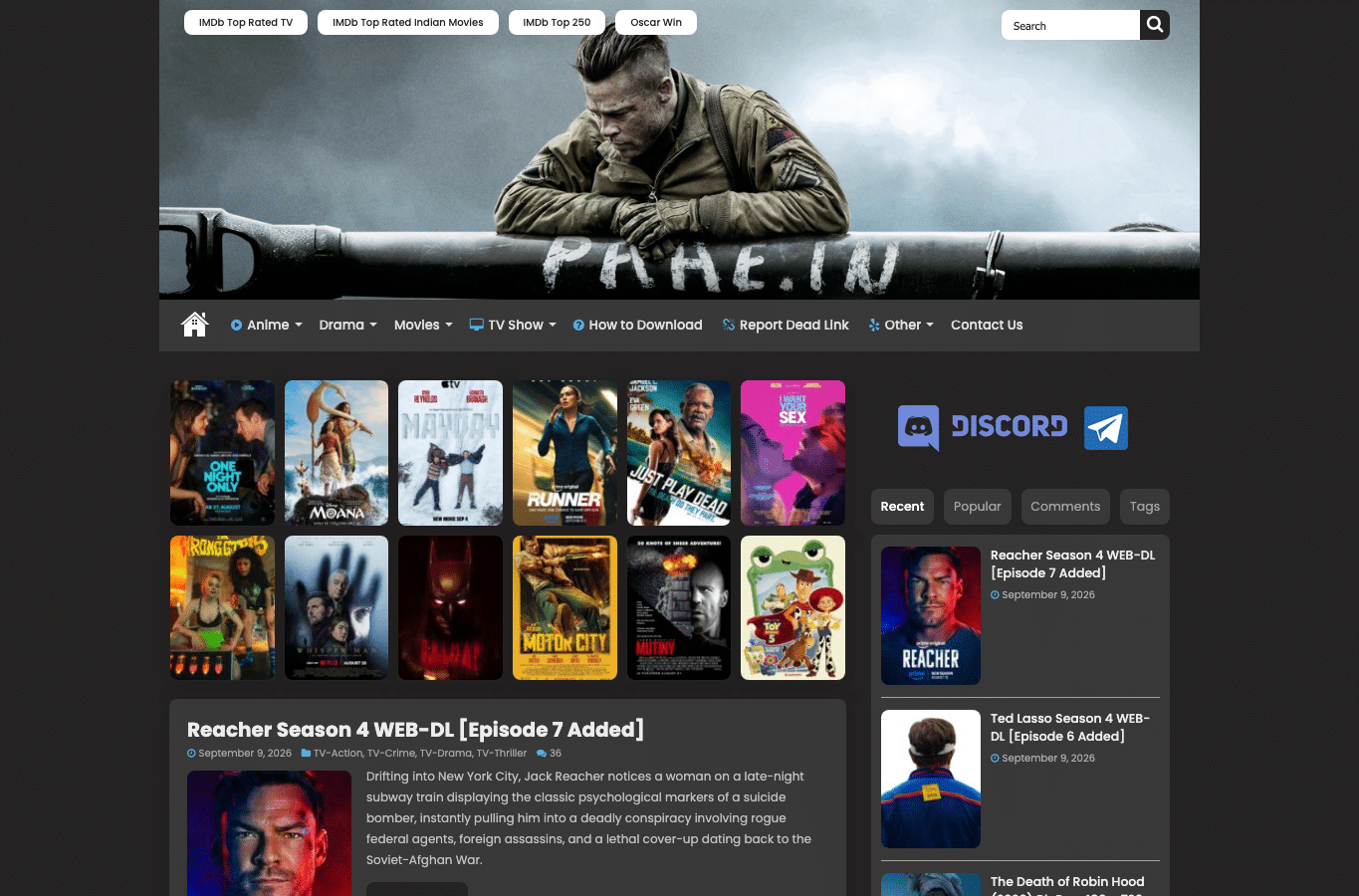Expand the Anime dropdown menu
Viewport: 1359px width, 896px height.
(x=266, y=325)
